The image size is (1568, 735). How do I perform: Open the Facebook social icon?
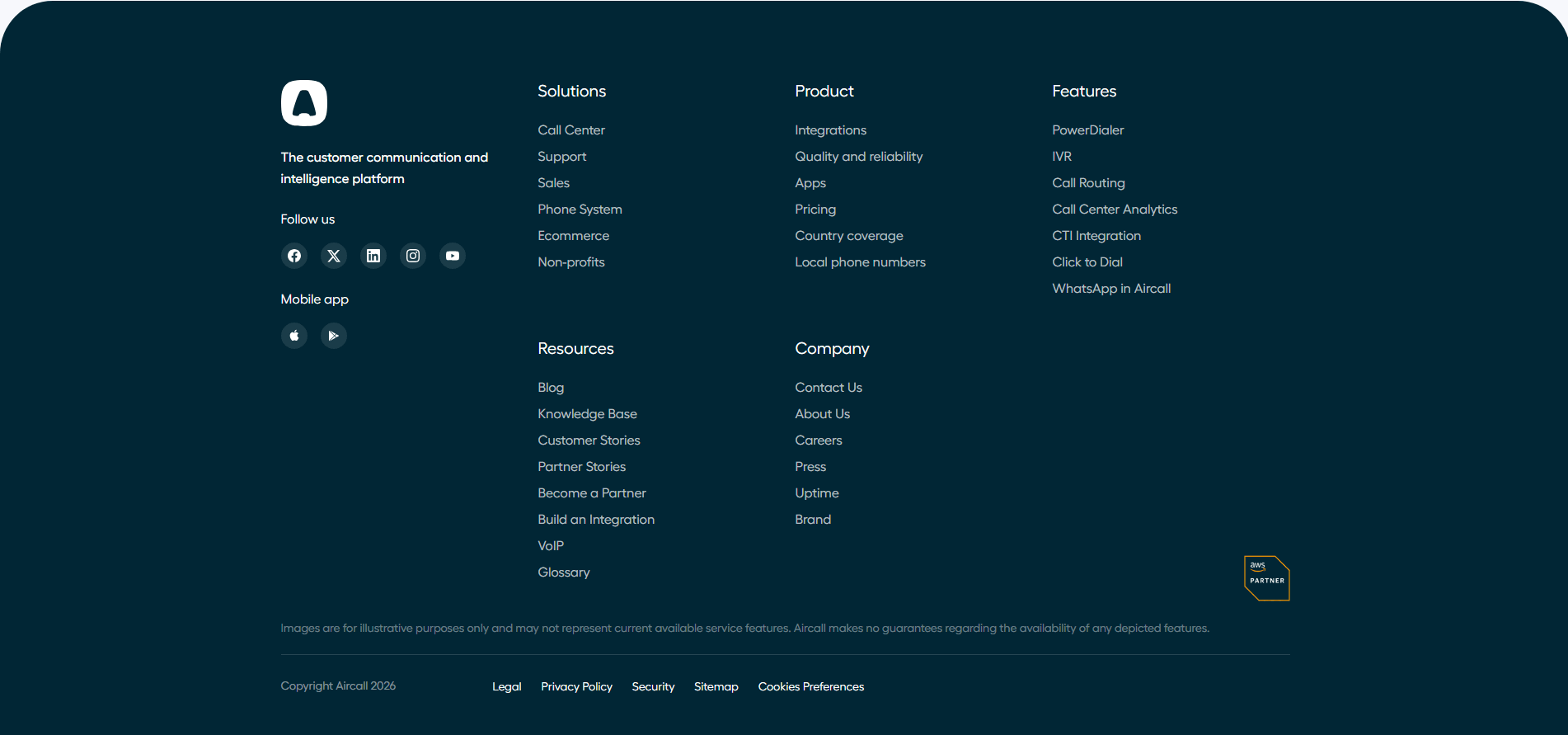[294, 256]
